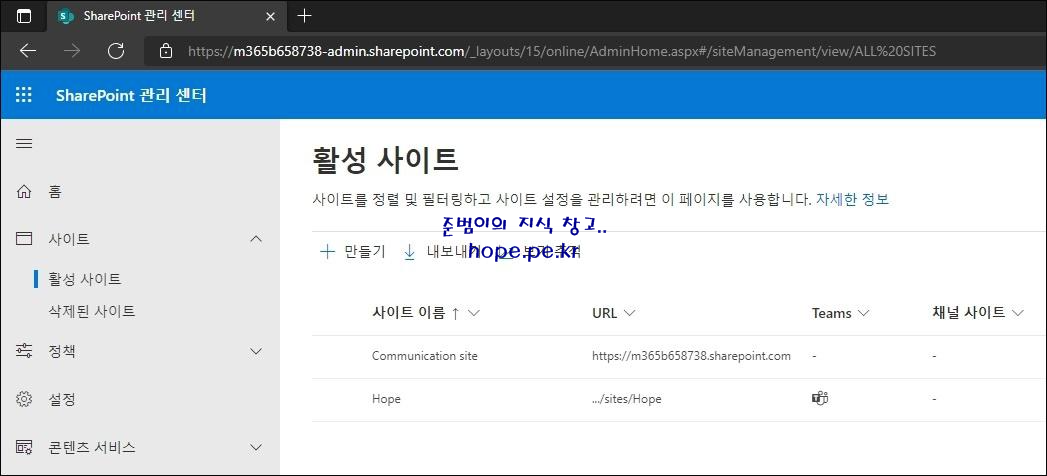Click the browser address bar URL
Image resolution: width=1047 pixels, height=476 pixels.
[x=562, y=51]
